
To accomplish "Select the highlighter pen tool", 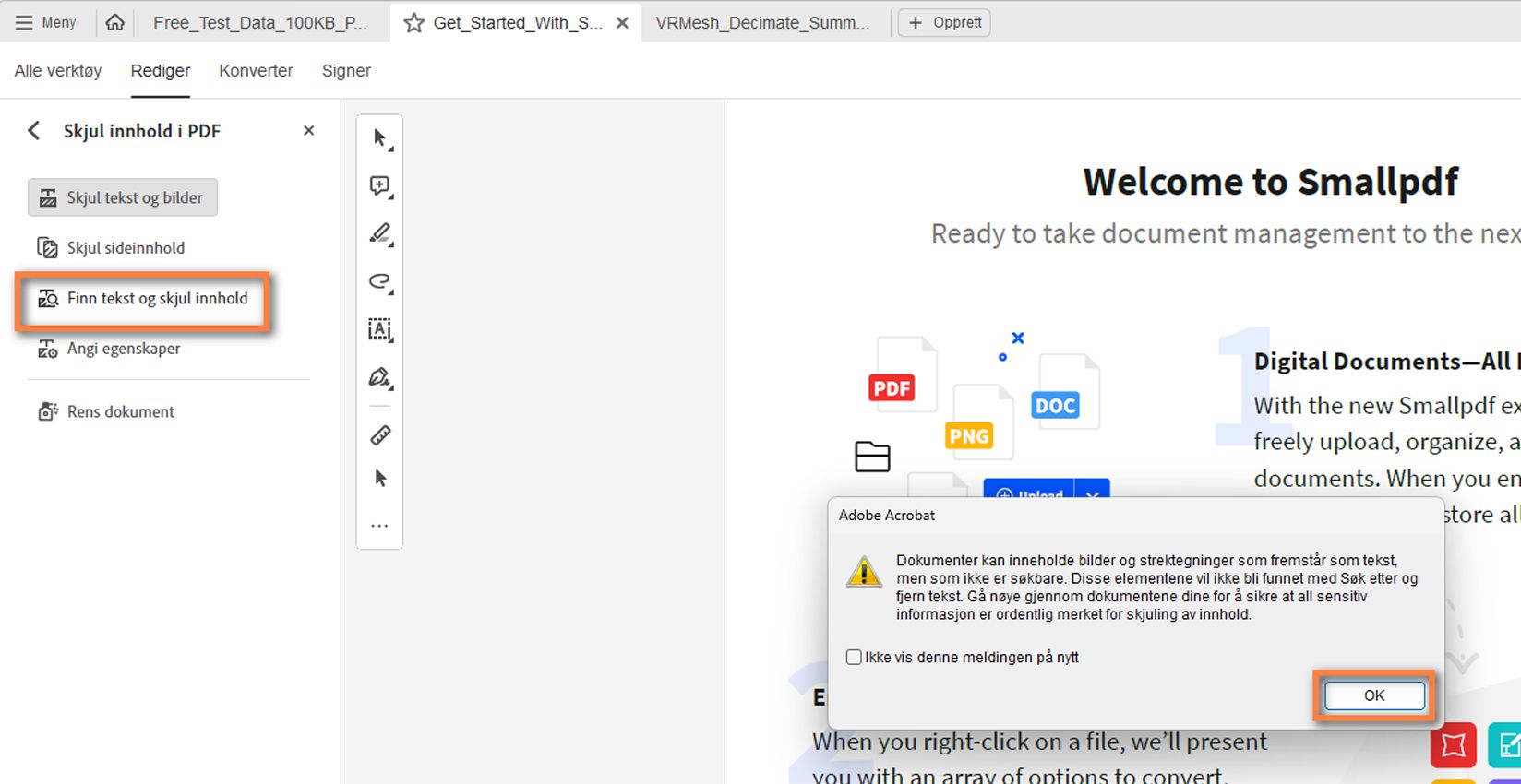I will point(379,234).
